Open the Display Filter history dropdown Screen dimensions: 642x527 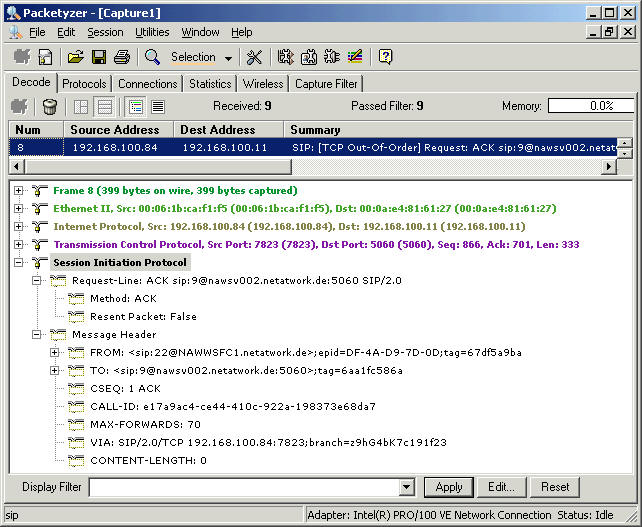click(x=406, y=487)
